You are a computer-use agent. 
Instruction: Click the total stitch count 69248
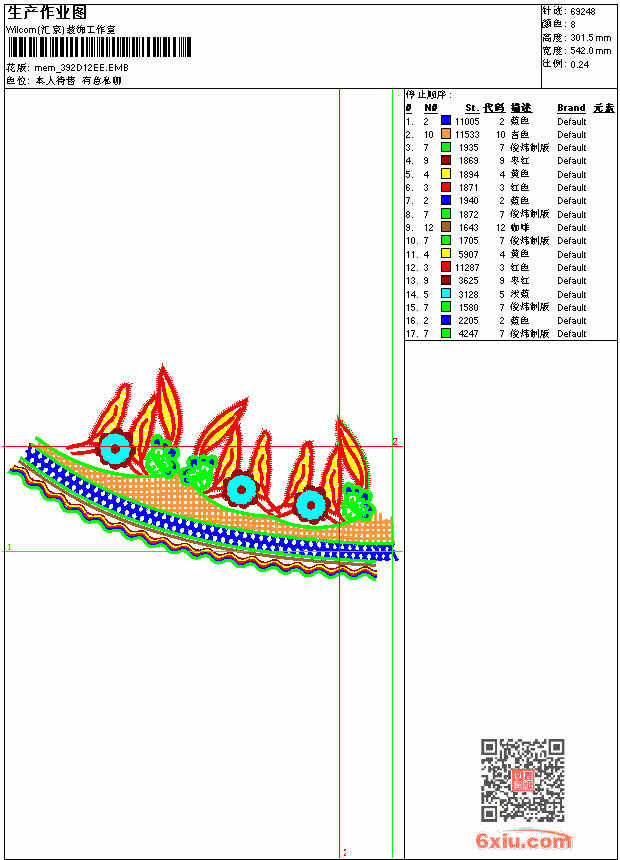click(x=583, y=12)
